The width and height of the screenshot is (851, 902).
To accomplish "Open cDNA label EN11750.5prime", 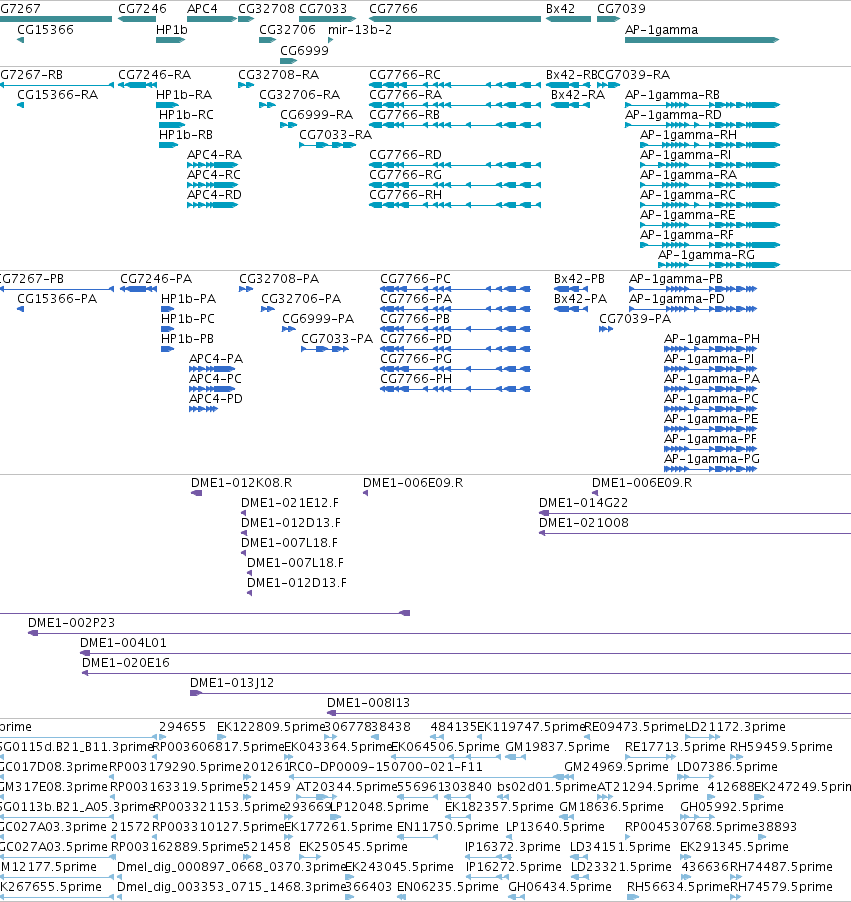I will 448,827.
